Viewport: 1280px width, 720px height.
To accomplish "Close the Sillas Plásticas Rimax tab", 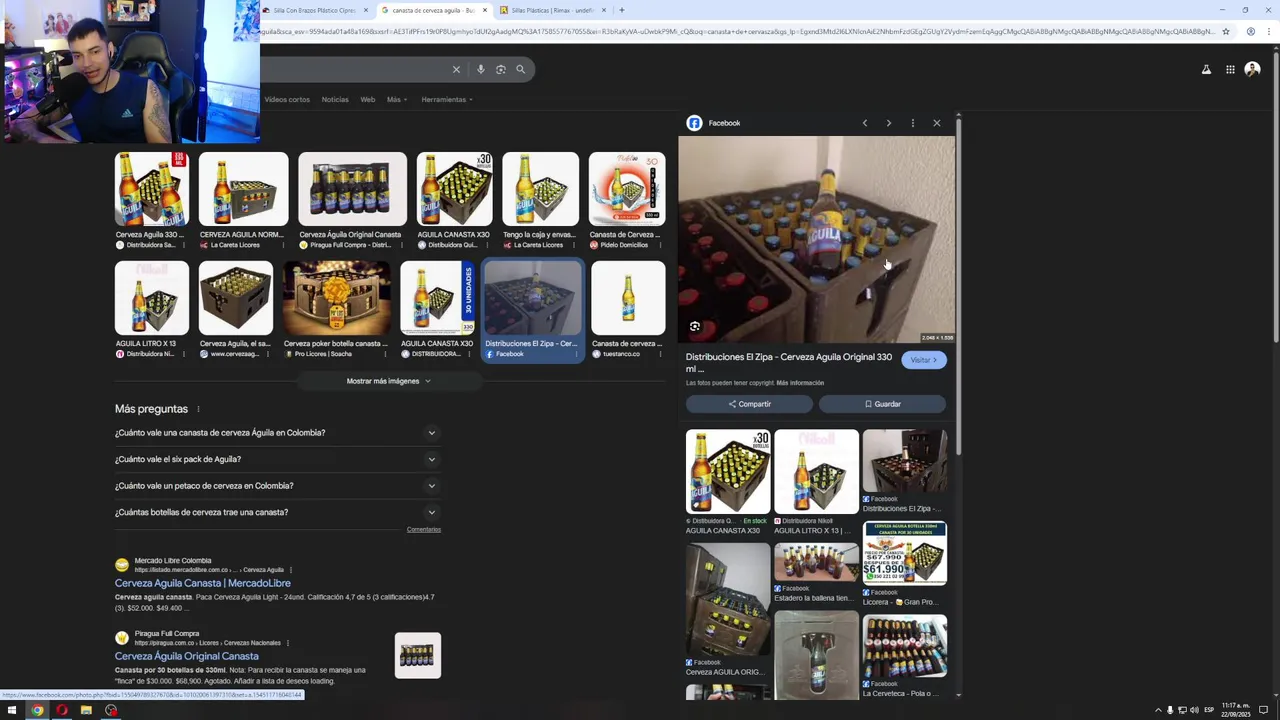I will click(x=604, y=10).
